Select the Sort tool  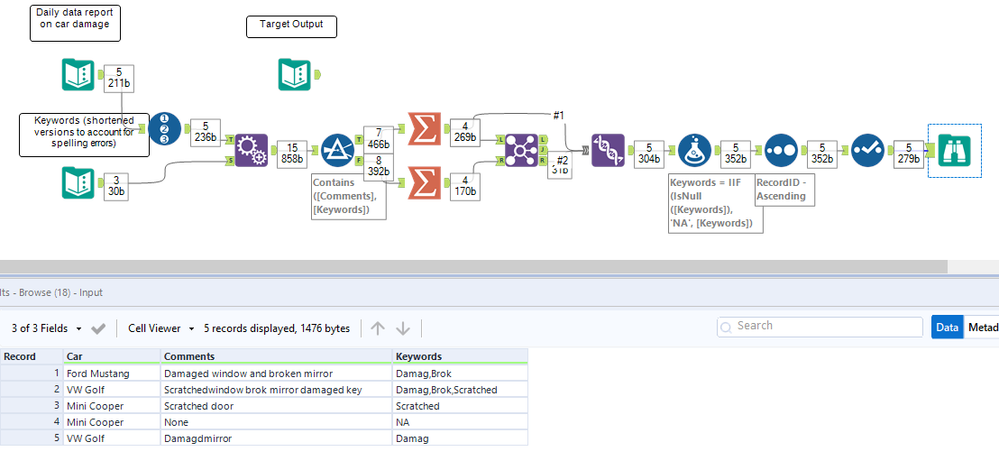click(780, 150)
